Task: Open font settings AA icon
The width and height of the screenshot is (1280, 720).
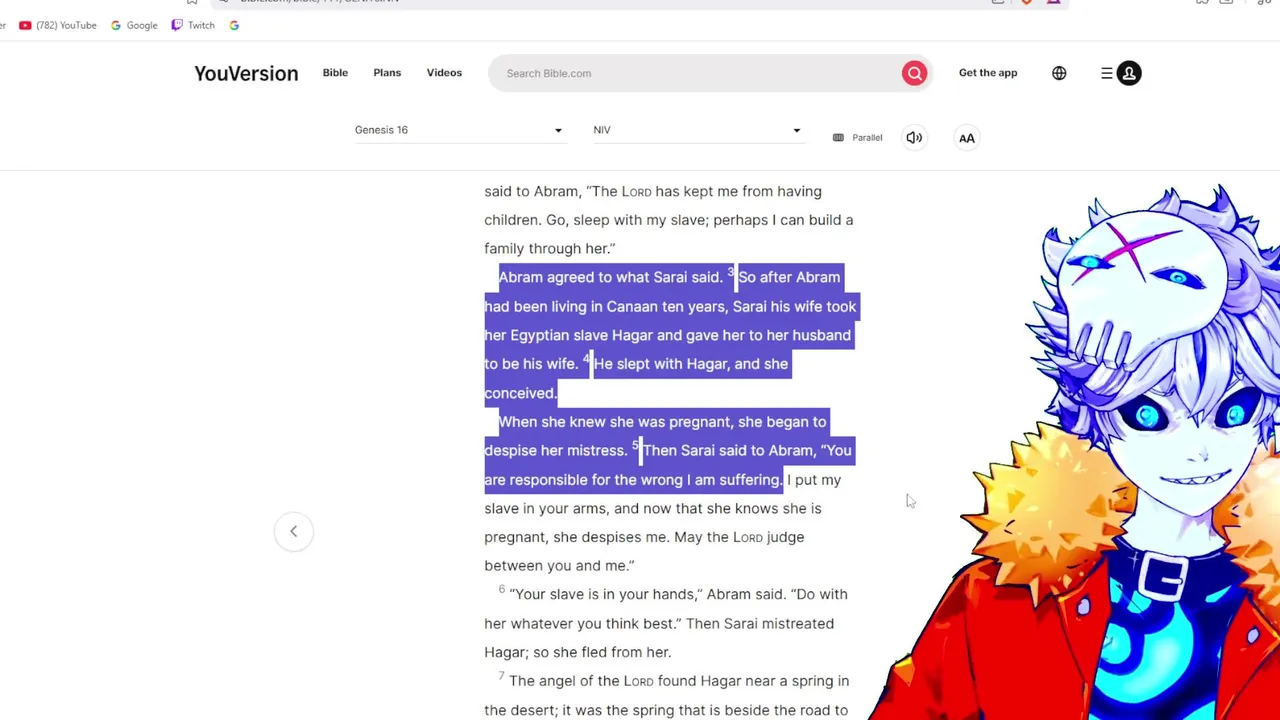Action: pyautogui.click(x=967, y=138)
